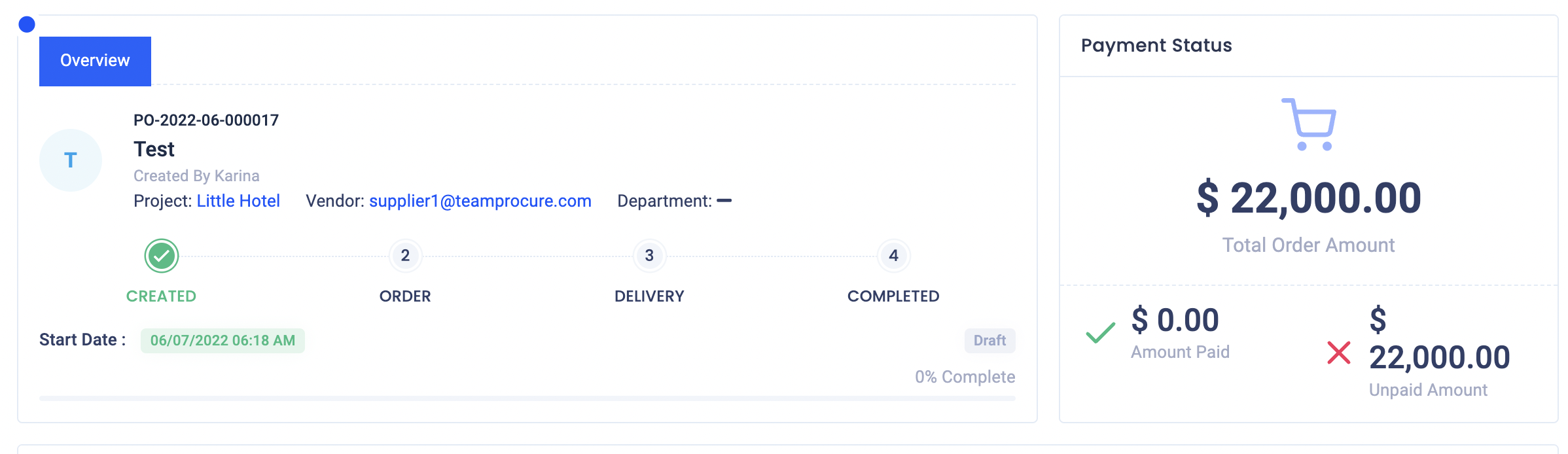Click the shopping cart icon
This screenshot has width=1568, height=454.
(x=1309, y=124)
